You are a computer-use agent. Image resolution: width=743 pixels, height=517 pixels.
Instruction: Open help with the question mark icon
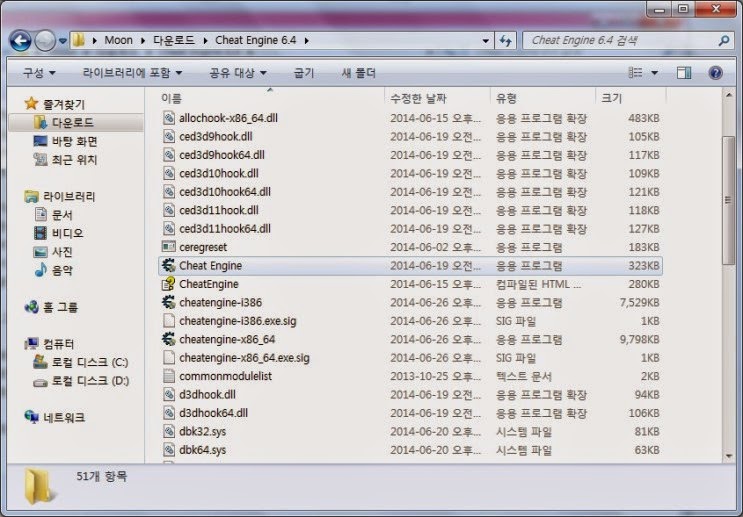716,73
